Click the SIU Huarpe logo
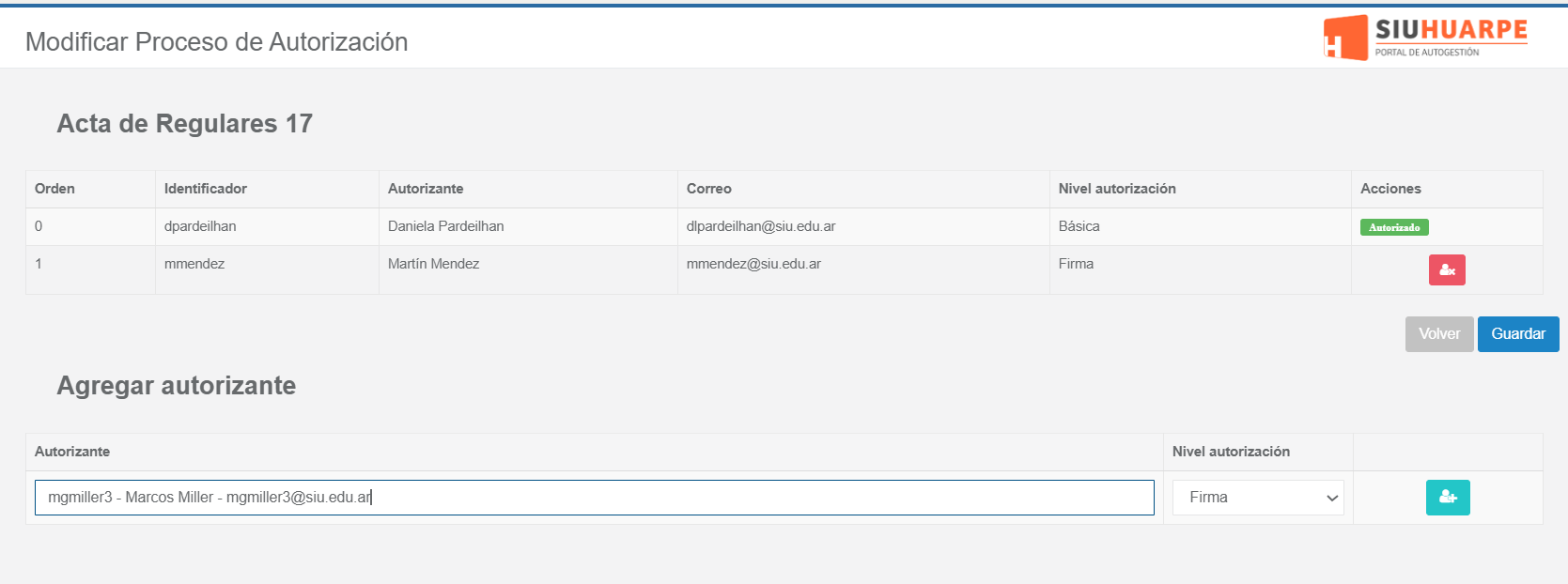The width and height of the screenshot is (1568, 584). point(1425,38)
